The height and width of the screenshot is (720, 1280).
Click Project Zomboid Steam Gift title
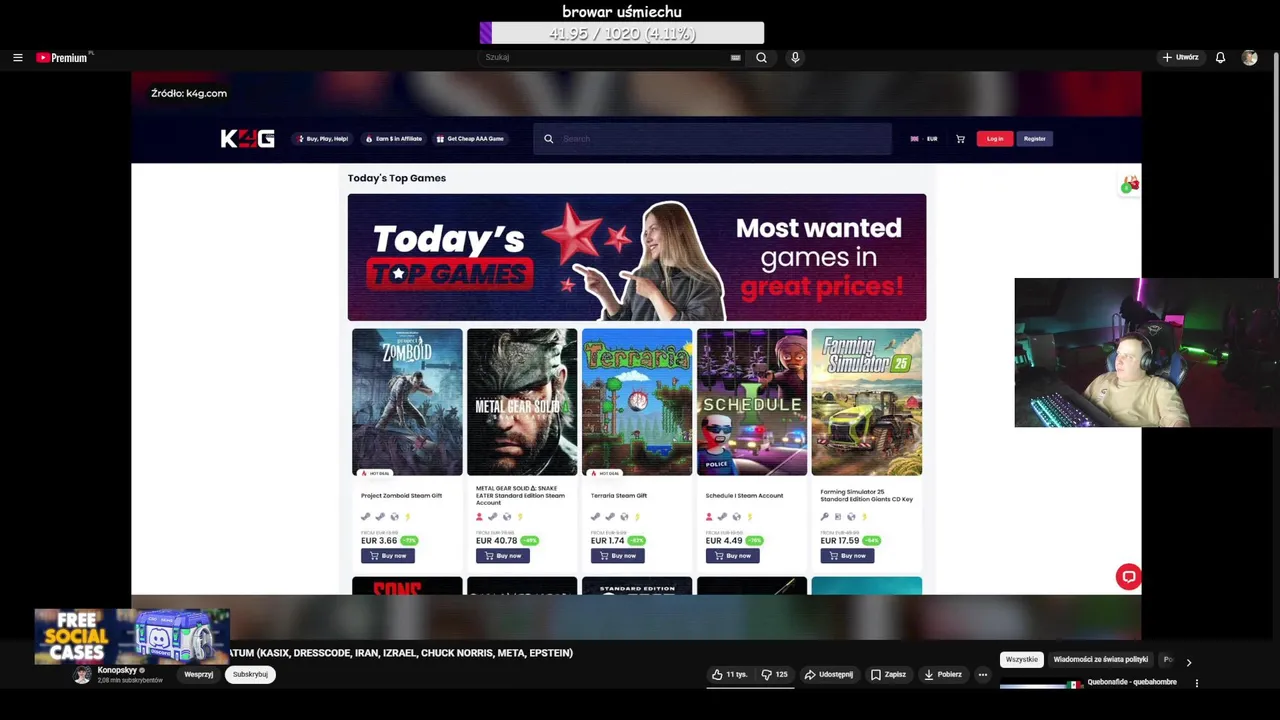401,495
